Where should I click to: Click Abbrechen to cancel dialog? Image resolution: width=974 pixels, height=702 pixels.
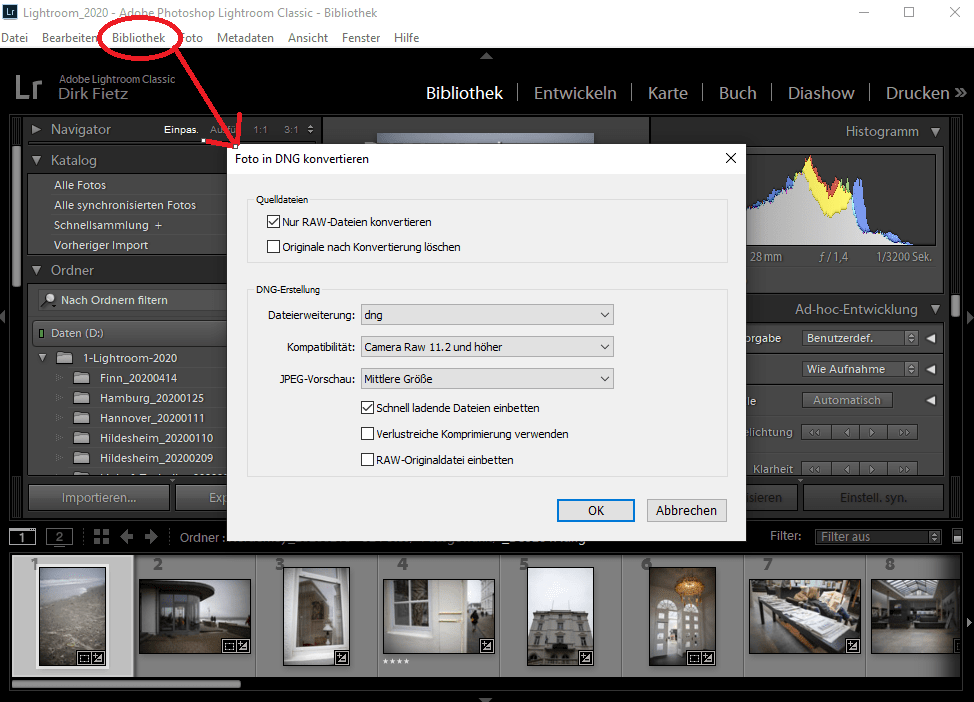pos(686,511)
